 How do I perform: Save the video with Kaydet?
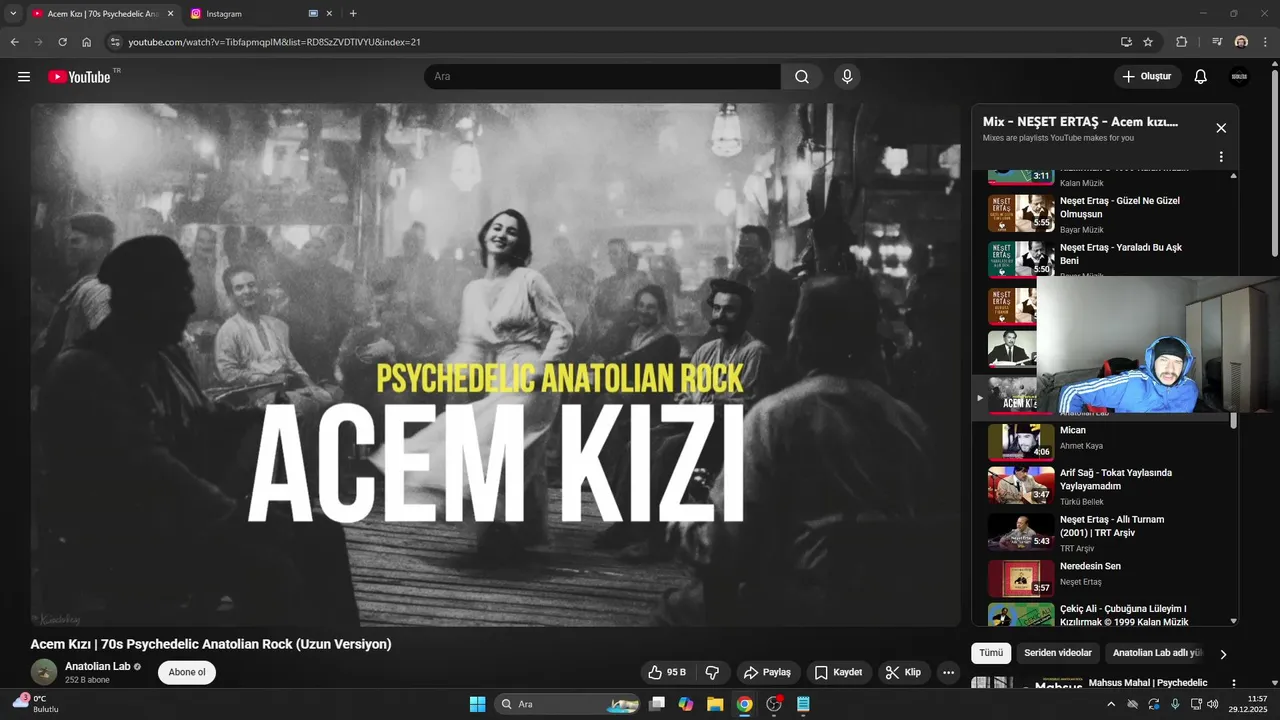click(x=838, y=672)
